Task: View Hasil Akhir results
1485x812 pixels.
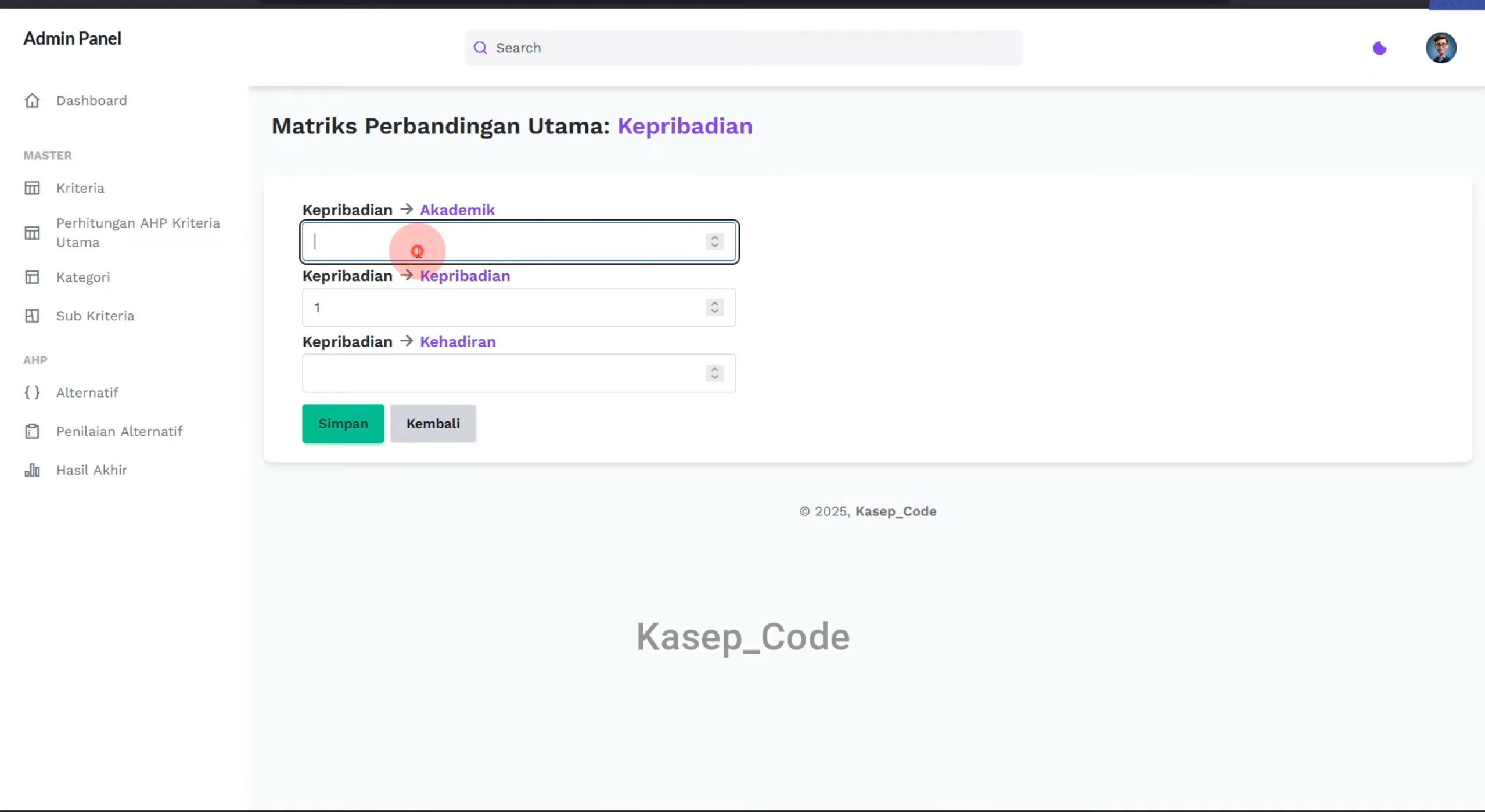Action: pos(92,470)
